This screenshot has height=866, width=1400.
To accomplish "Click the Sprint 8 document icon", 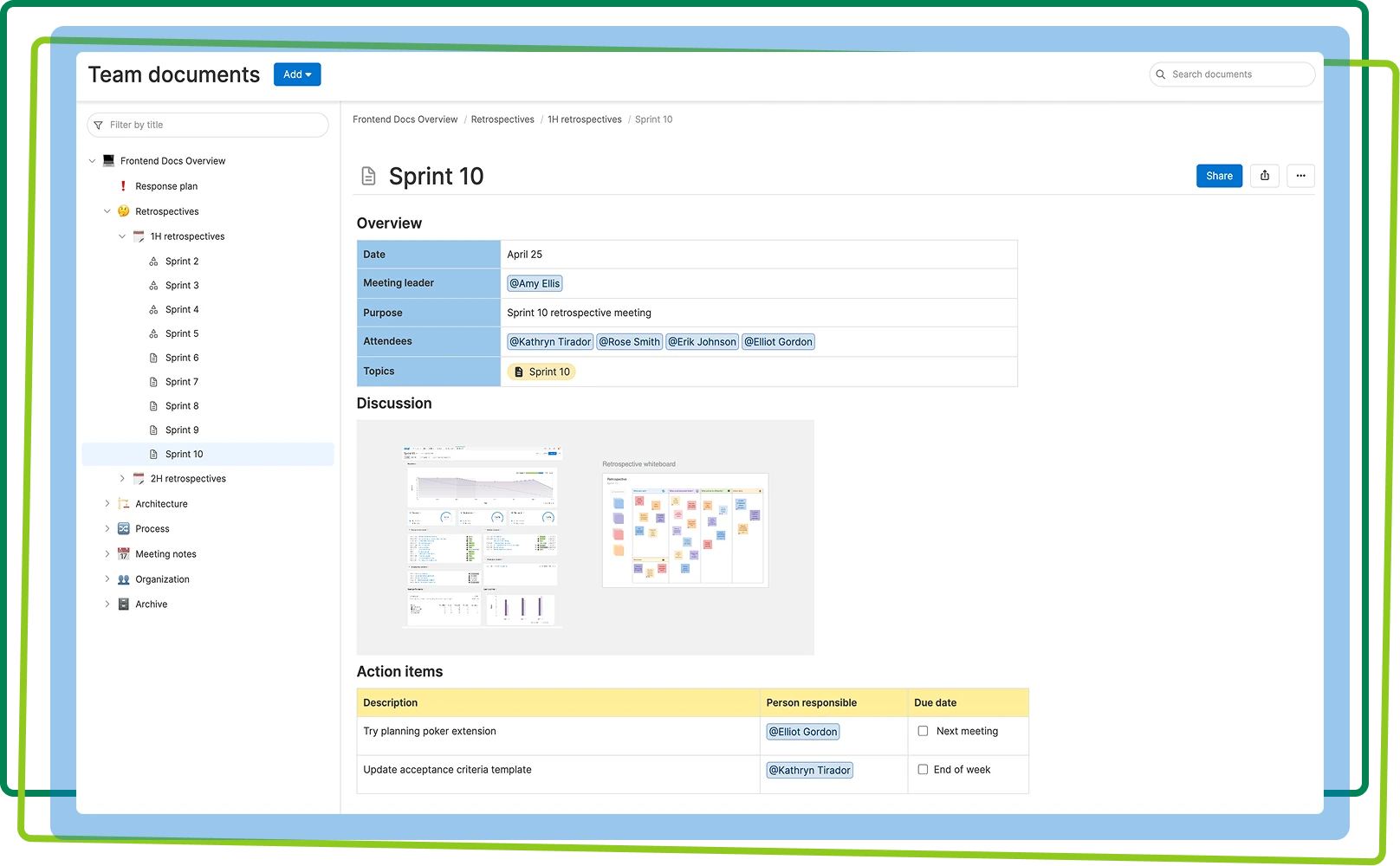I will point(153,406).
